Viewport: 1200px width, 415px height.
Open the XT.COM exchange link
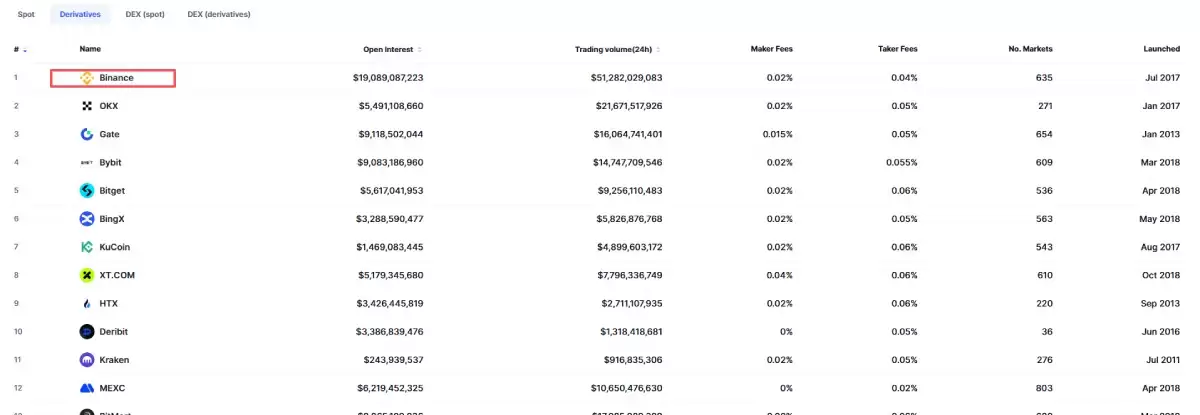tap(117, 275)
